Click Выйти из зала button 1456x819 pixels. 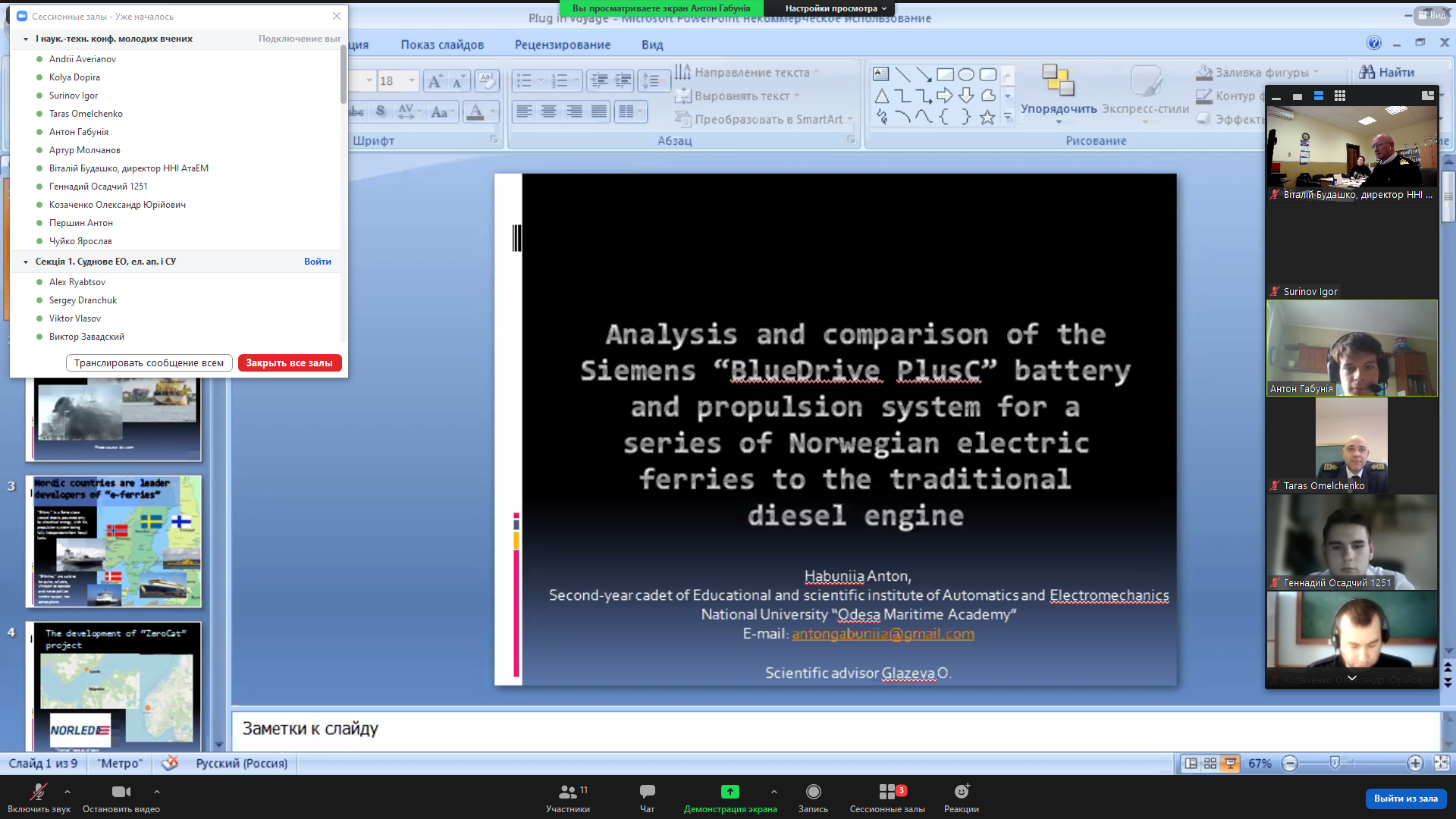pyautogui.click(x=1406, y=799)
